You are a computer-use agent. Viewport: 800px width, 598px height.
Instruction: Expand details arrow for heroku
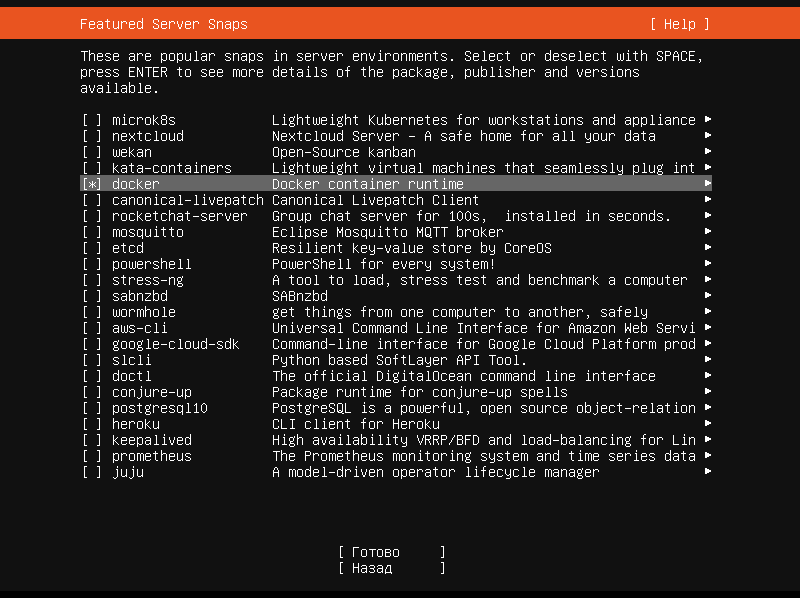[708, 423]
